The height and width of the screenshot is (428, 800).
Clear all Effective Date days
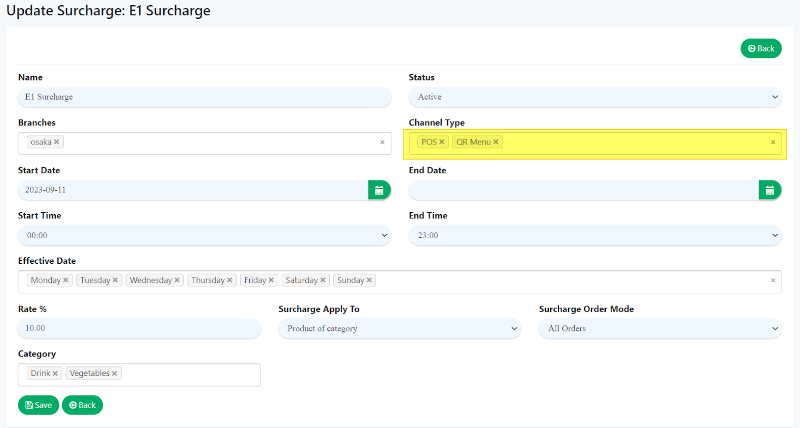(773, 280)
